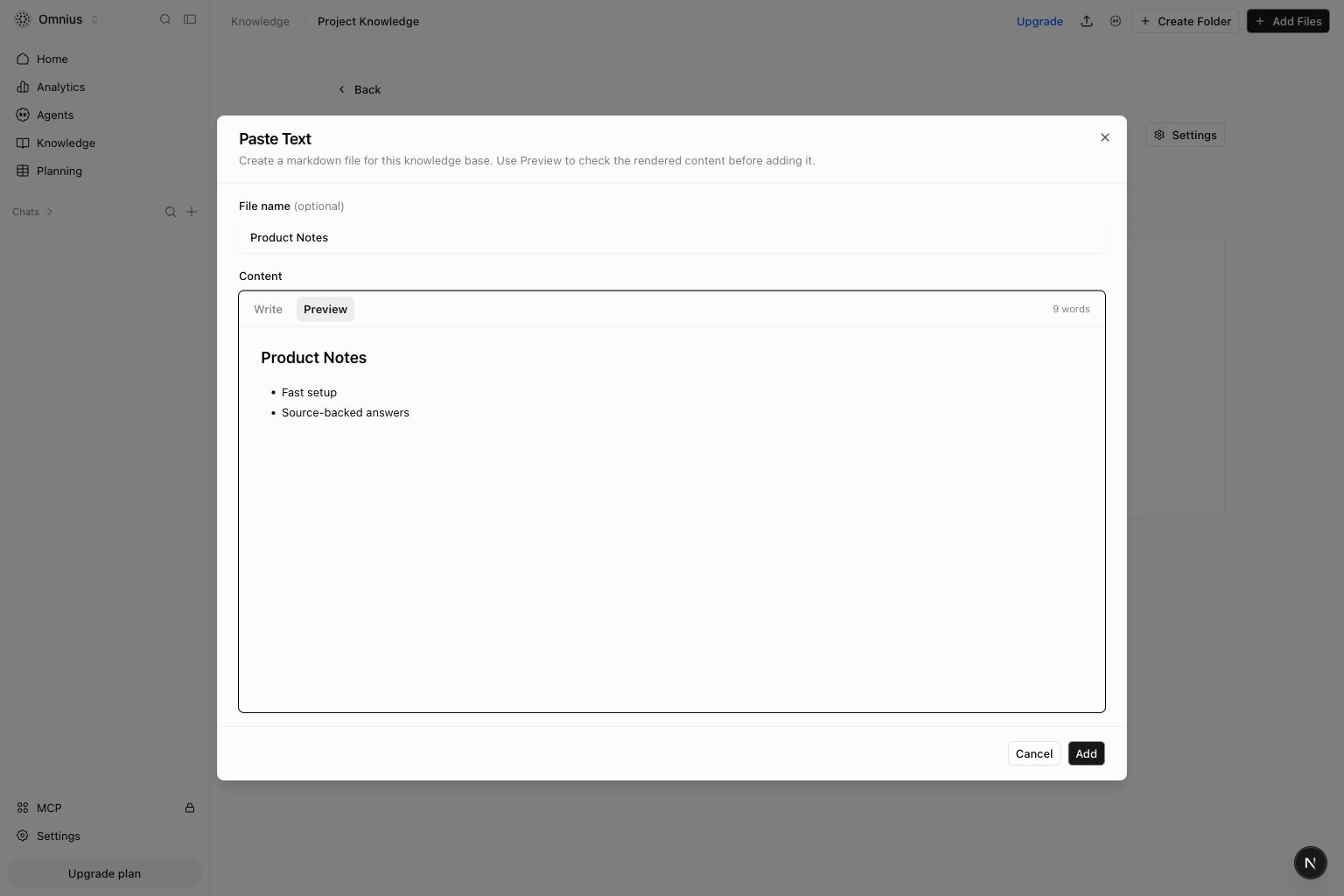The width and height of the screenshot is (1344, 896).
Task: Click the File name input field
Action: click(x=672, y=237)
